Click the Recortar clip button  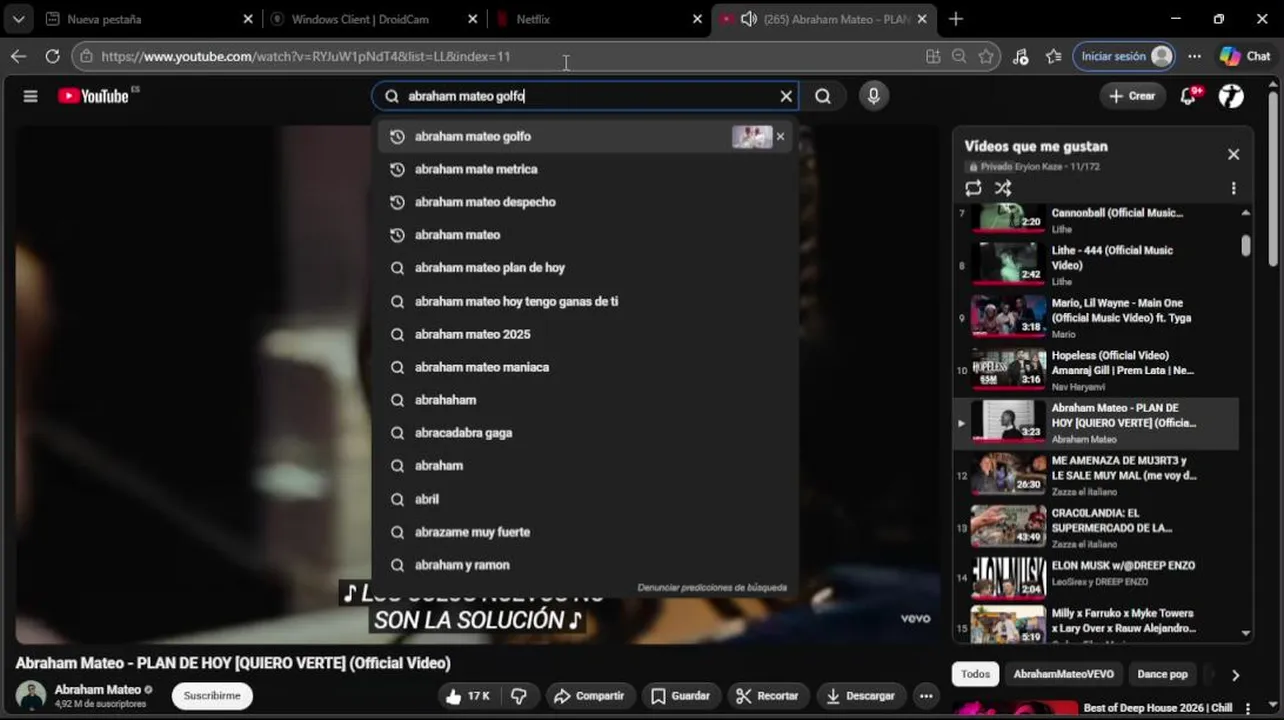point(767,696)
